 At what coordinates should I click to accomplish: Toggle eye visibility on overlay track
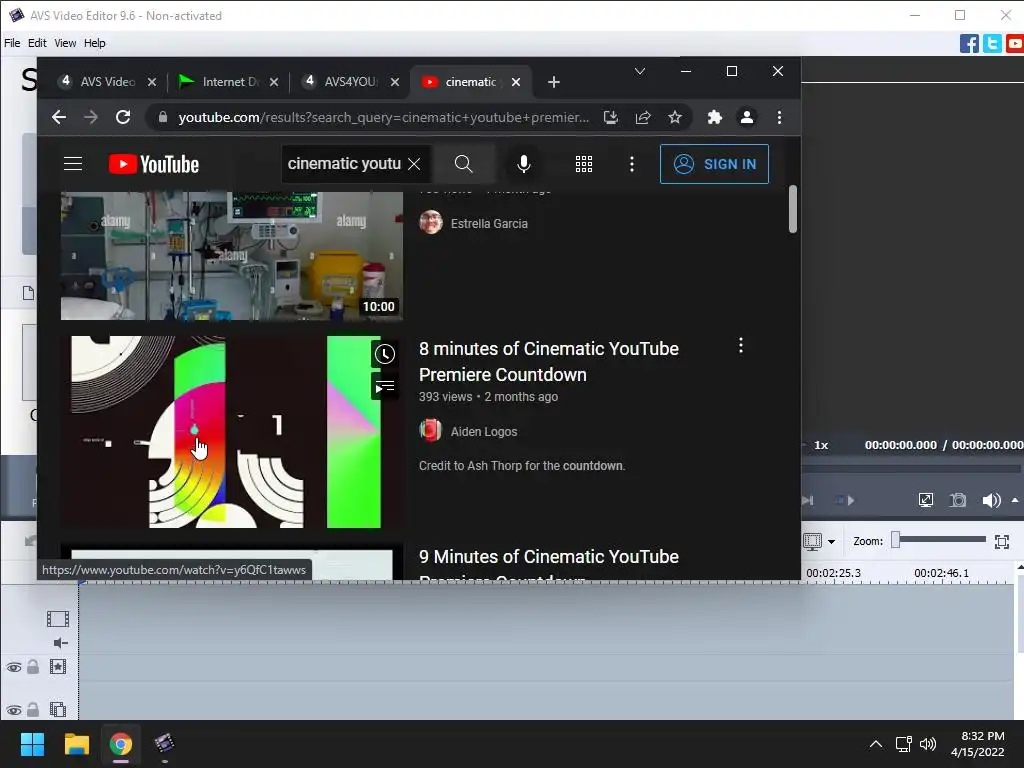click(14, 710)
